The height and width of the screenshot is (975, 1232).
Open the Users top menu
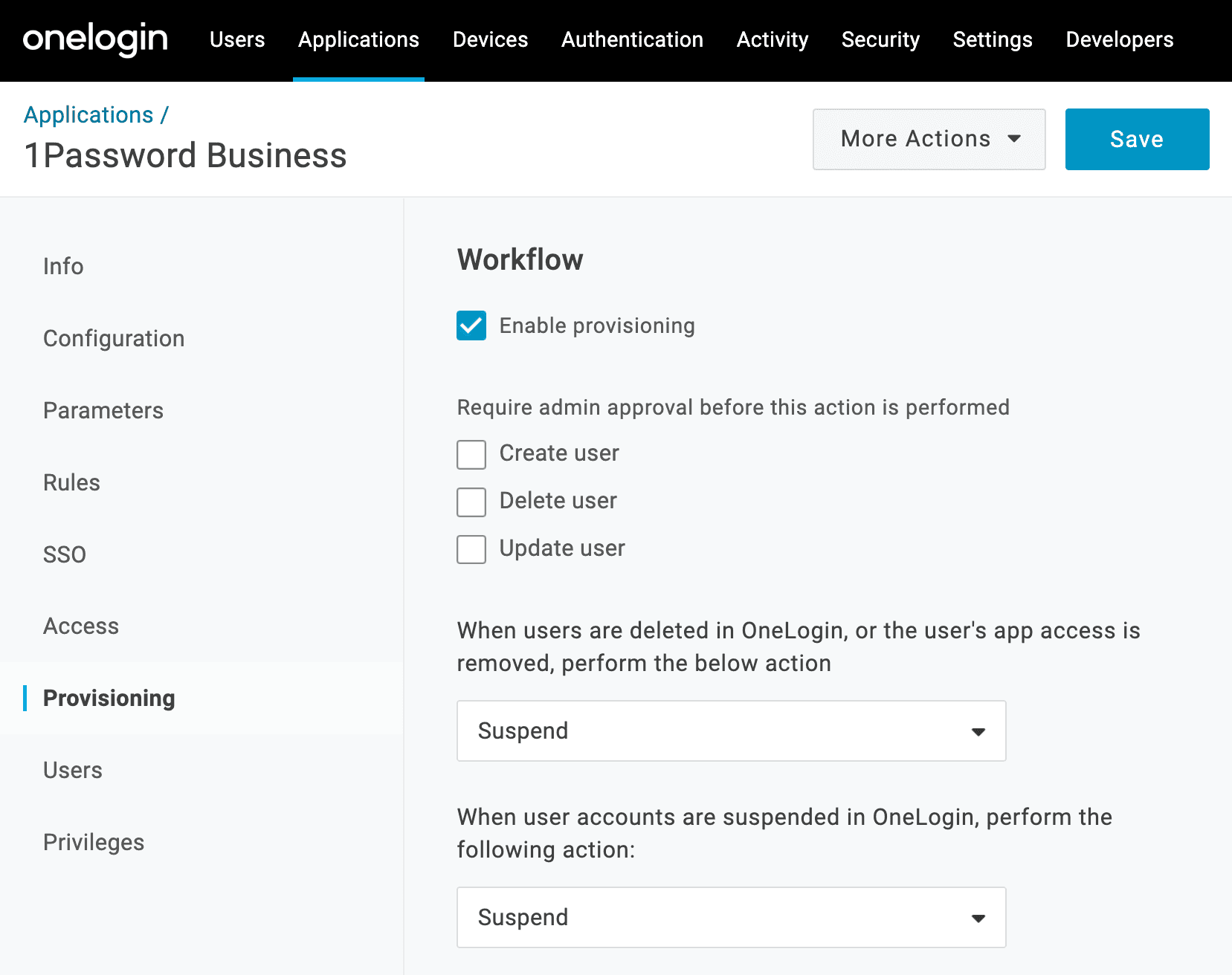point(237,39)
